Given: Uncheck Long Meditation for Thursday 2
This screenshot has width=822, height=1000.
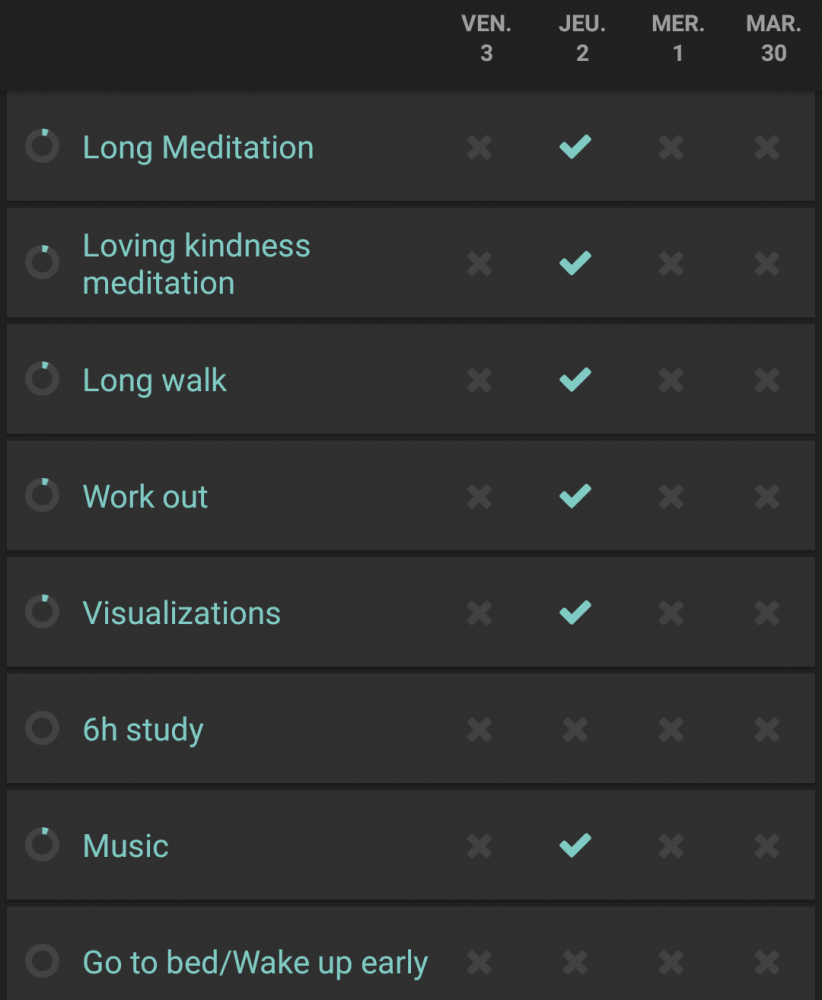Looking at the screenshot, I should (575, 147).
